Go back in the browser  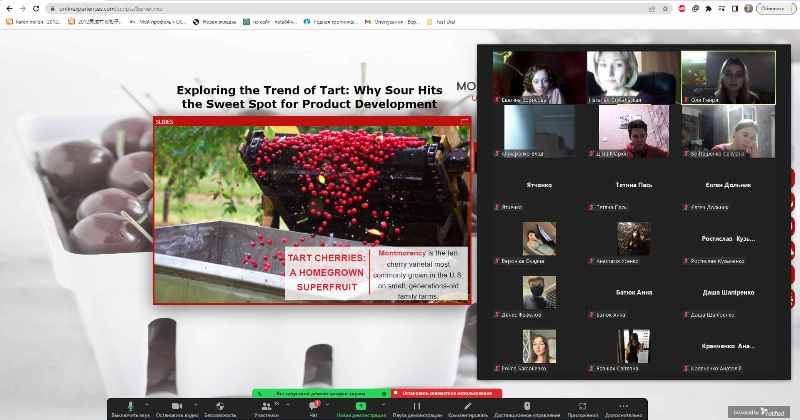pyautogui.click(x=9, y=9)
